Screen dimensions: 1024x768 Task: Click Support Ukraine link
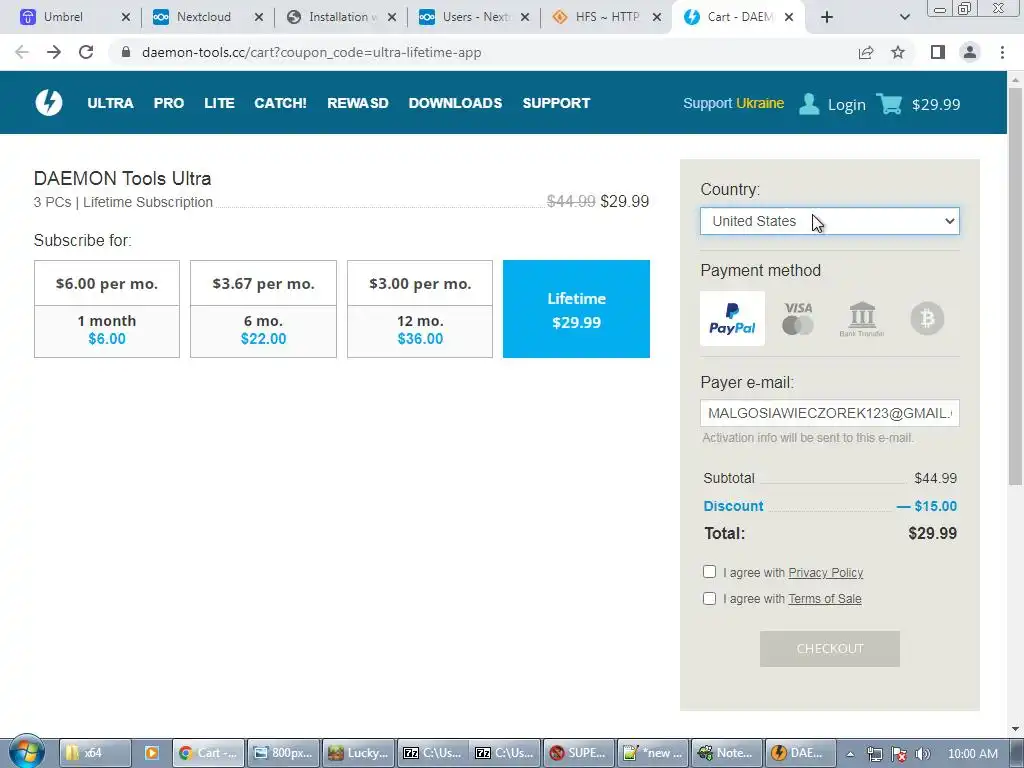(x=733, y=103)
